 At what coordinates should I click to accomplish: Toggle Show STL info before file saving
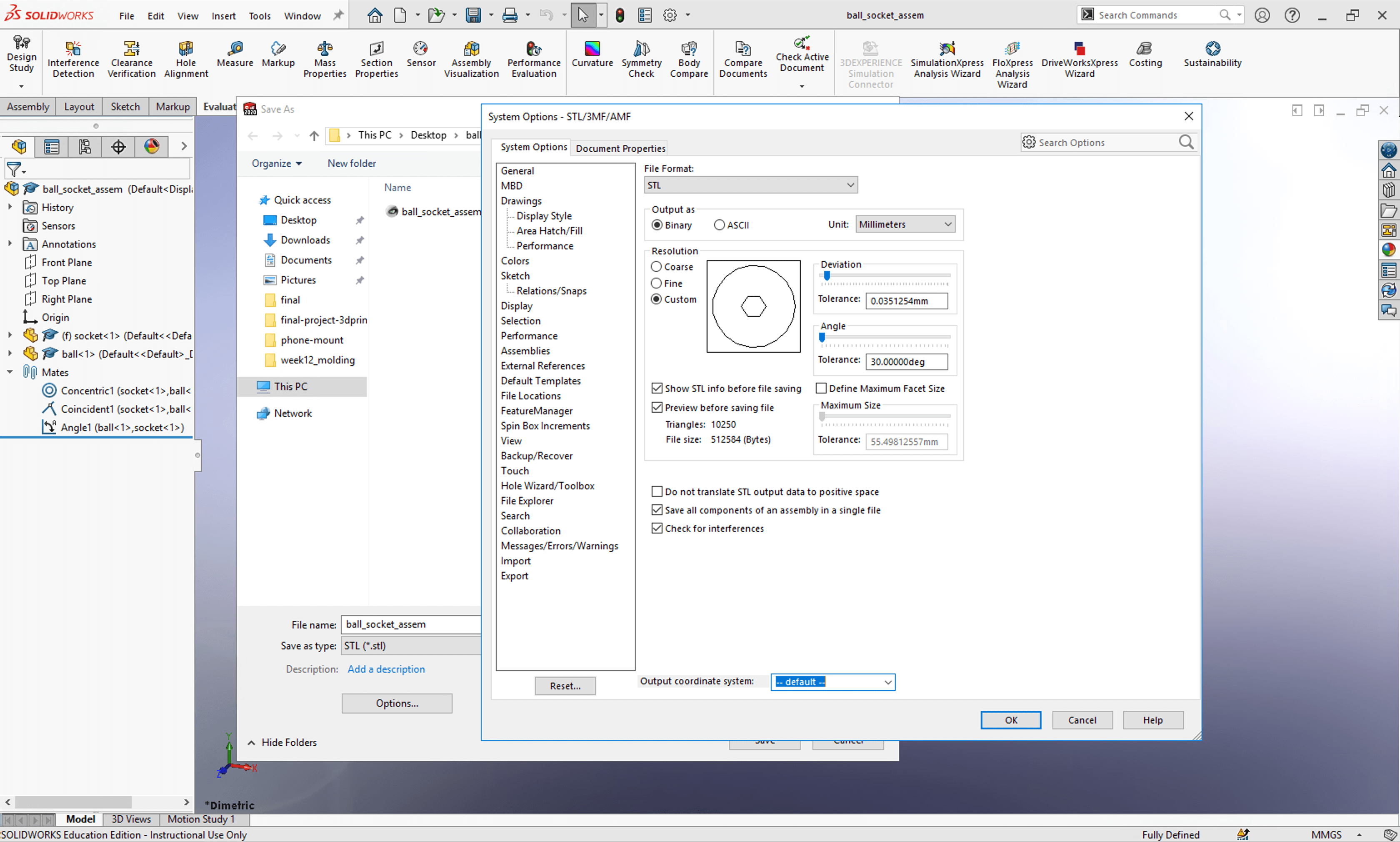point(657,388)
